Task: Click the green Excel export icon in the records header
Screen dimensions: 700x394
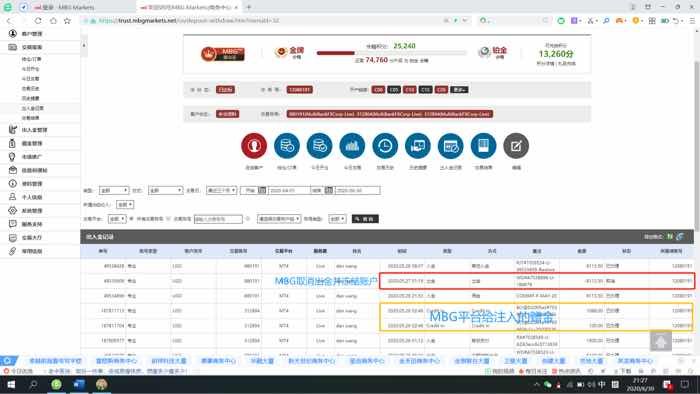Action: coord(670,236)
